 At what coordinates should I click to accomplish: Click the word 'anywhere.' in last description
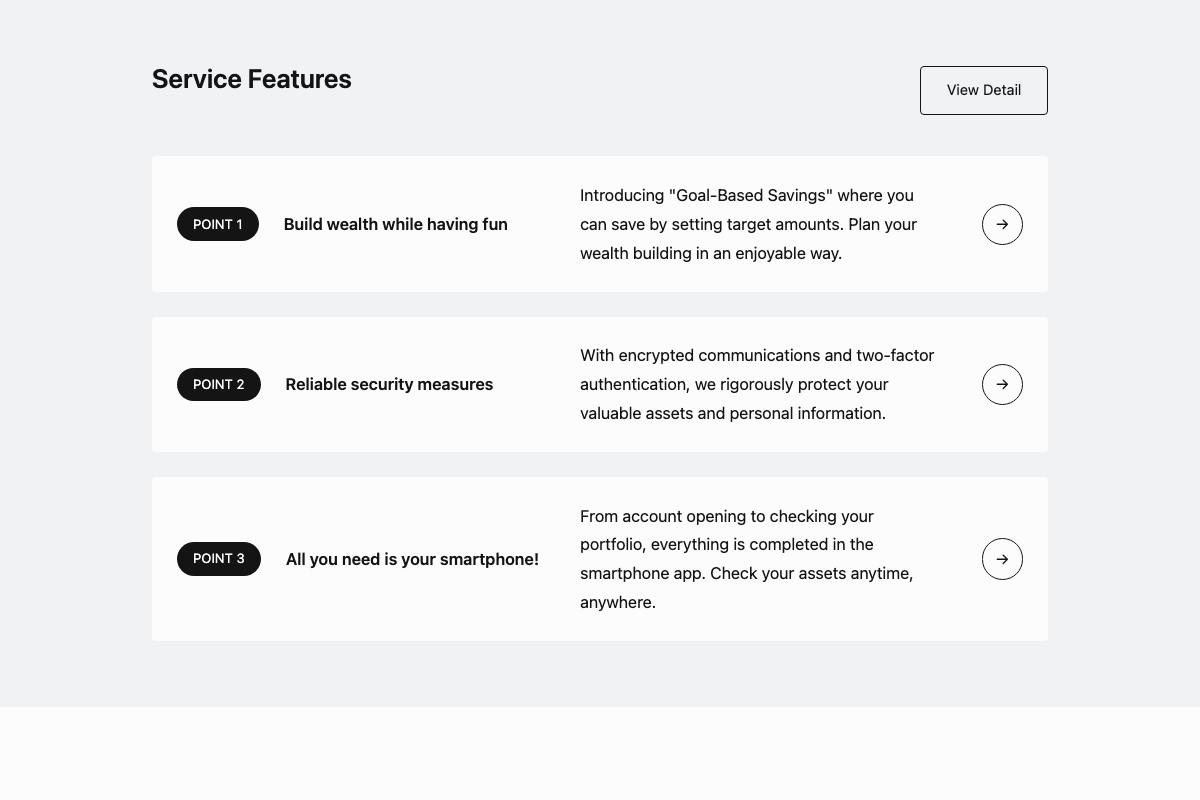pyautogui.click(x=618, y=603)
